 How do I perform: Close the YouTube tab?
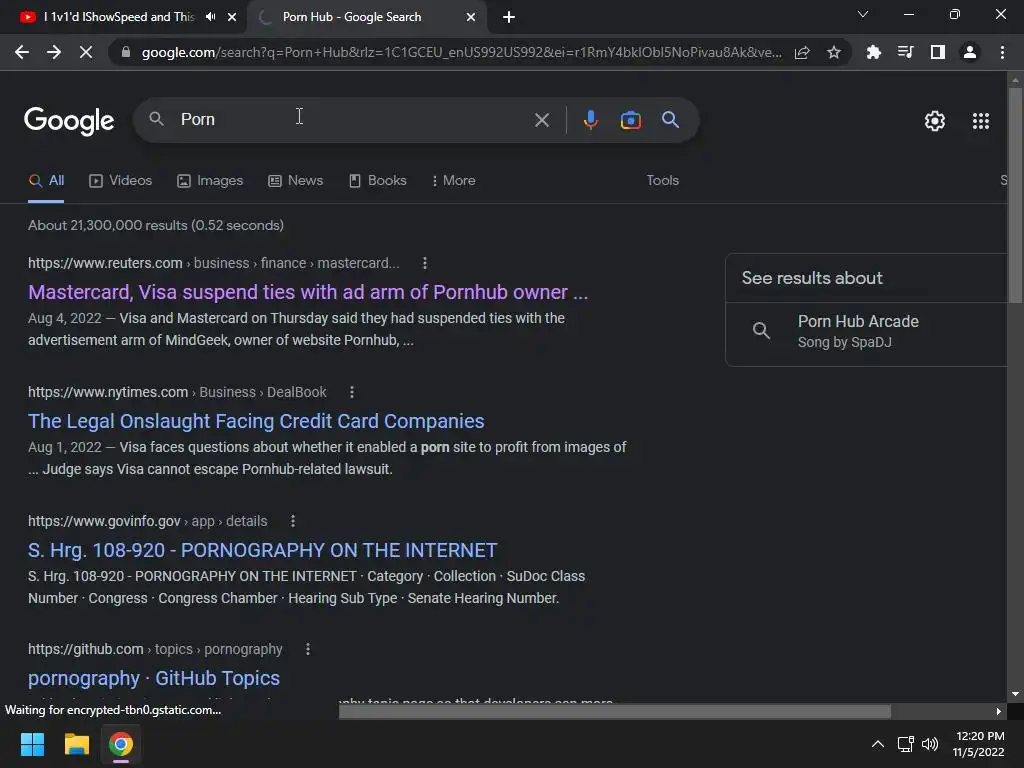(232, 17)
